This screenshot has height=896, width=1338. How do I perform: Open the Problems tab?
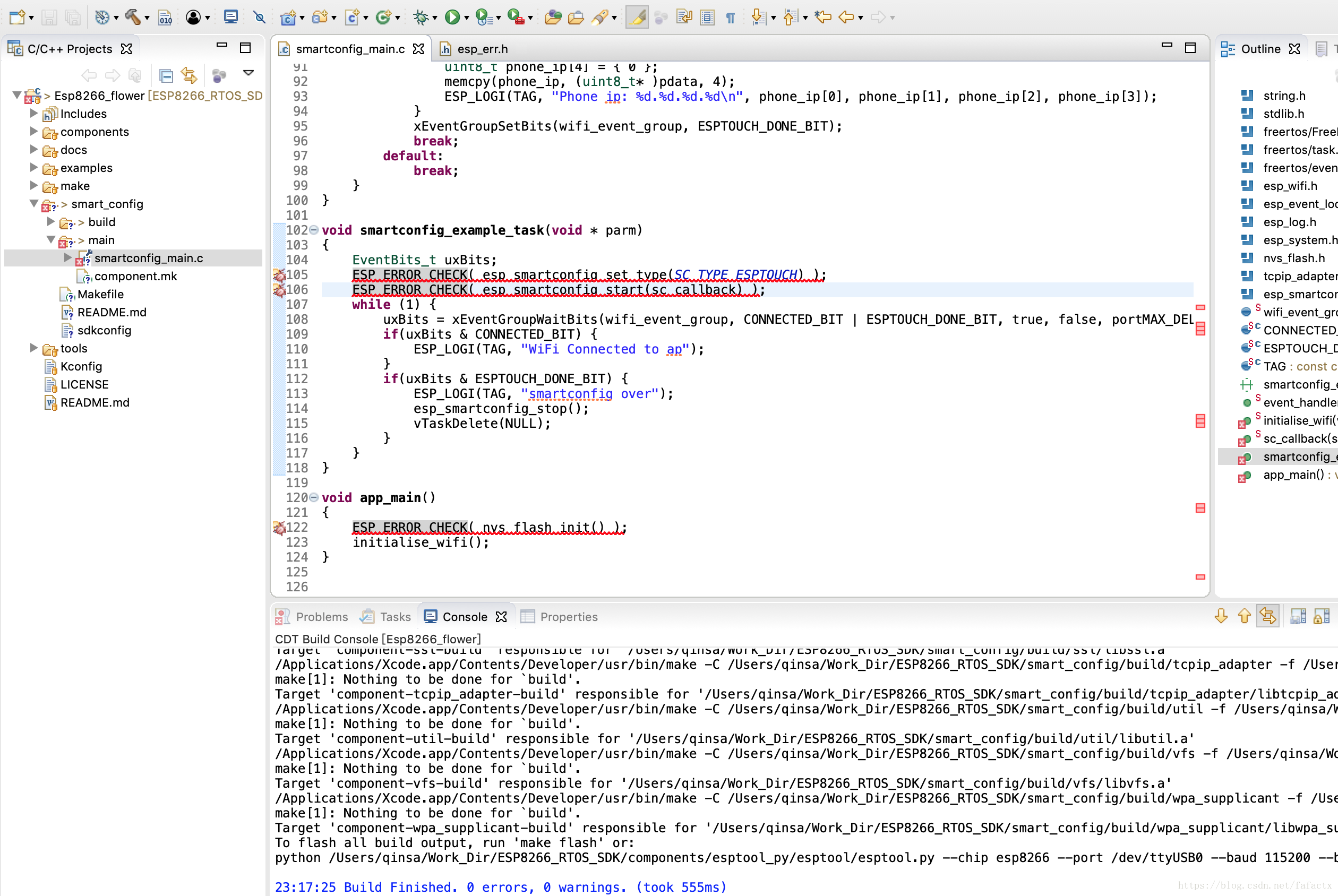(321, 617)
